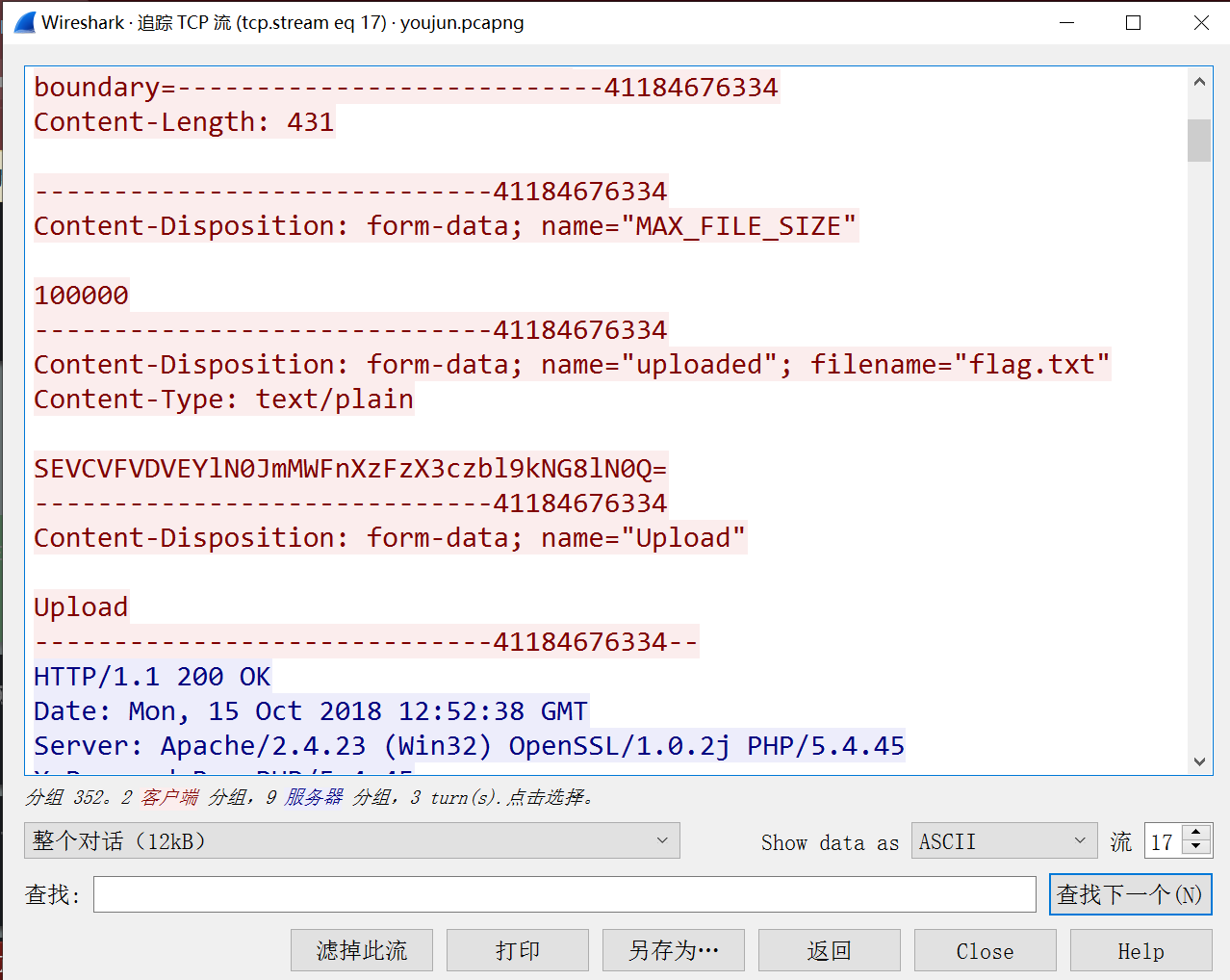Click the 查找 search input field

click(x=564, y=894)
